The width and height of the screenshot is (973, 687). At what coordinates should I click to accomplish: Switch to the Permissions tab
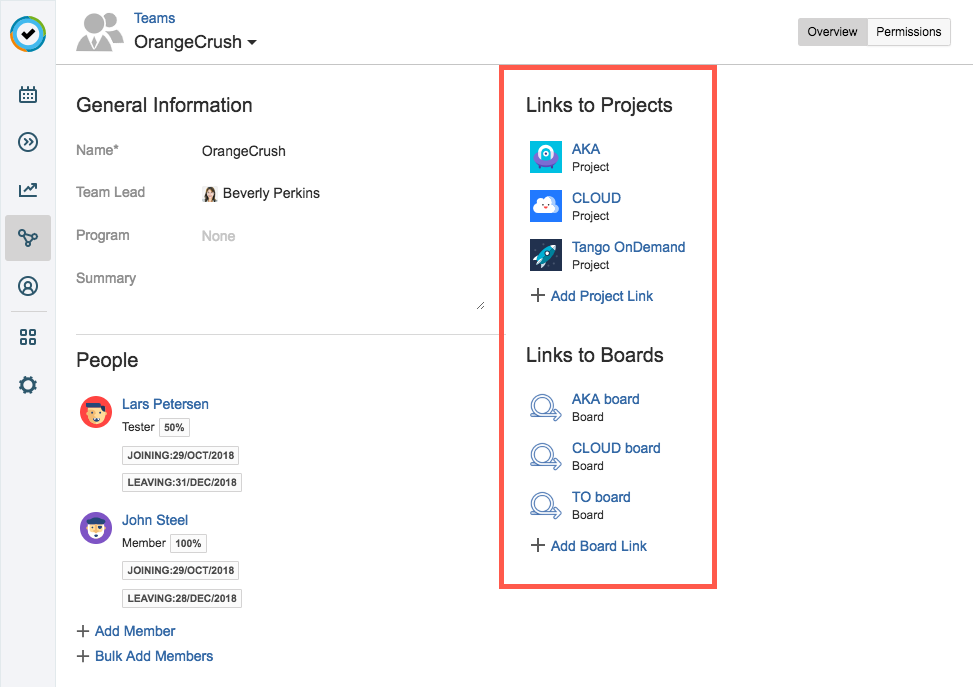908,32
